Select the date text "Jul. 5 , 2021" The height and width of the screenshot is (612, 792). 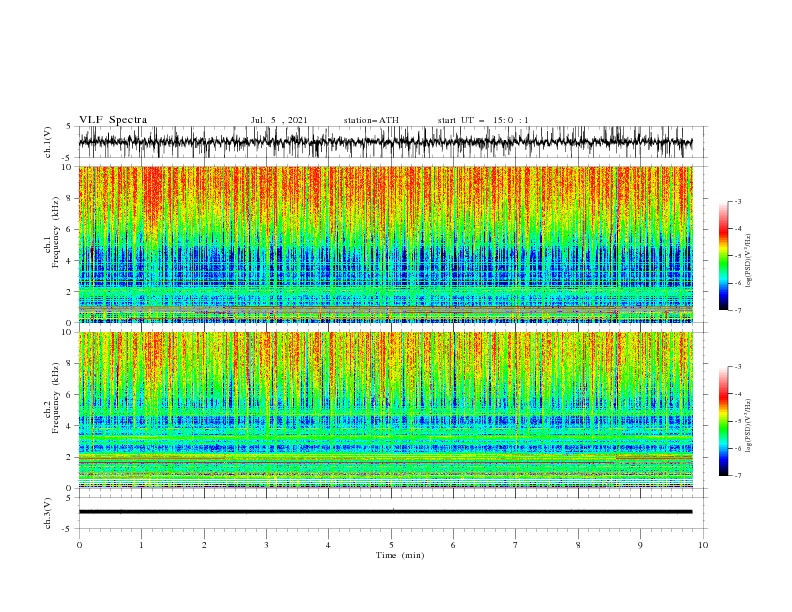point(279,120)
